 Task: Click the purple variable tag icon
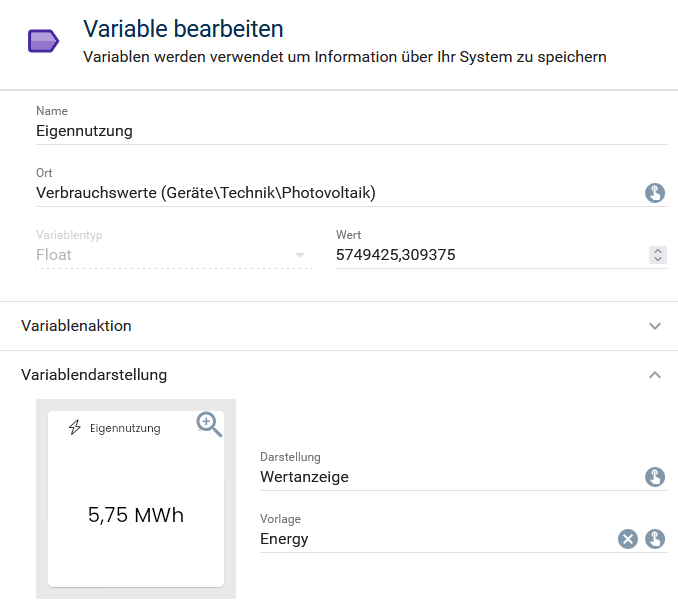pyautogui.click(x=43, y=41)
